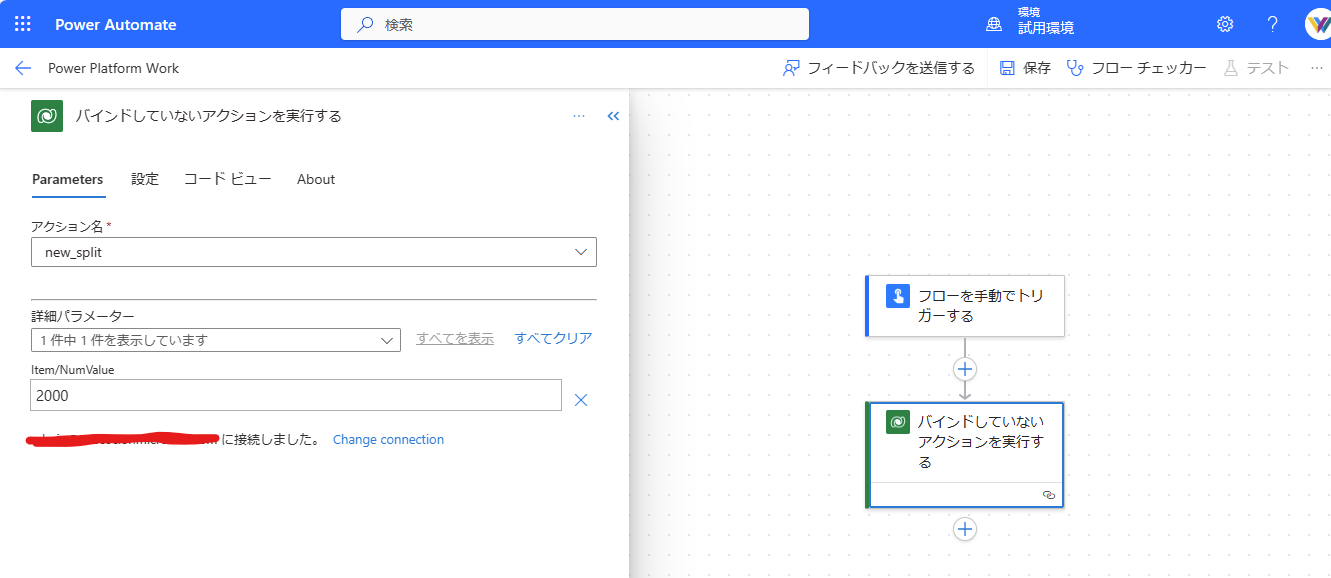Click the Change connection link
The image size is (1331, 578).
click(x=388, y=439)
